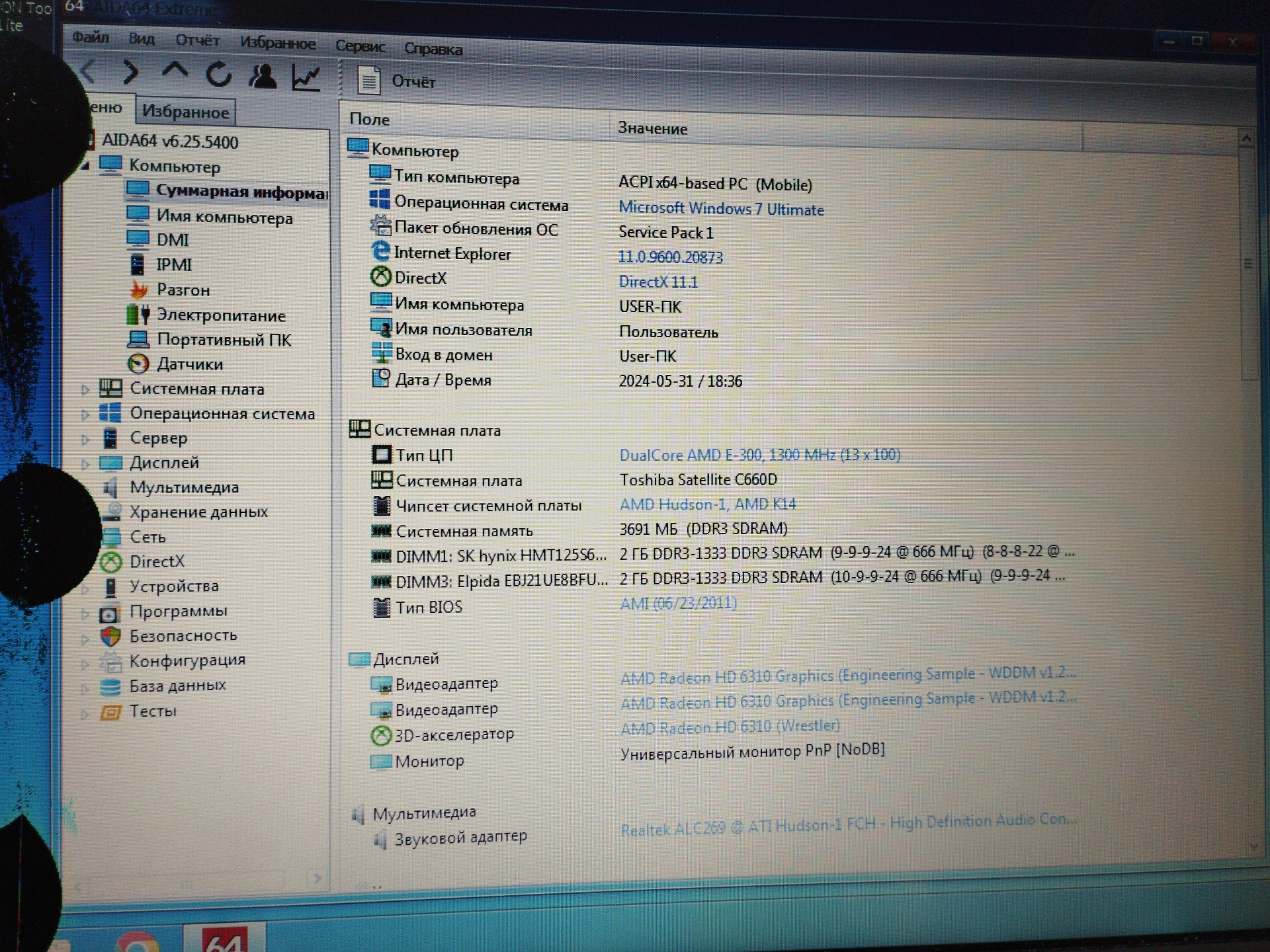1270x952 pixels.
Task: Open the DirectX 11.1 link
Action: 658,282
